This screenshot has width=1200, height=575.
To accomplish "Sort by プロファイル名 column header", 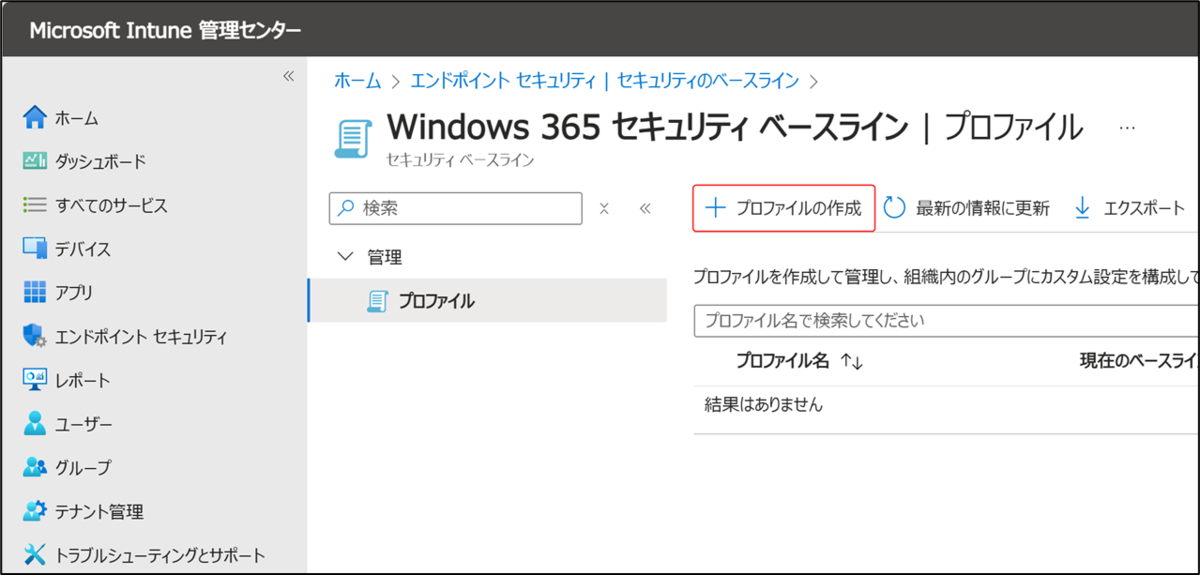I will click(799, 362).
